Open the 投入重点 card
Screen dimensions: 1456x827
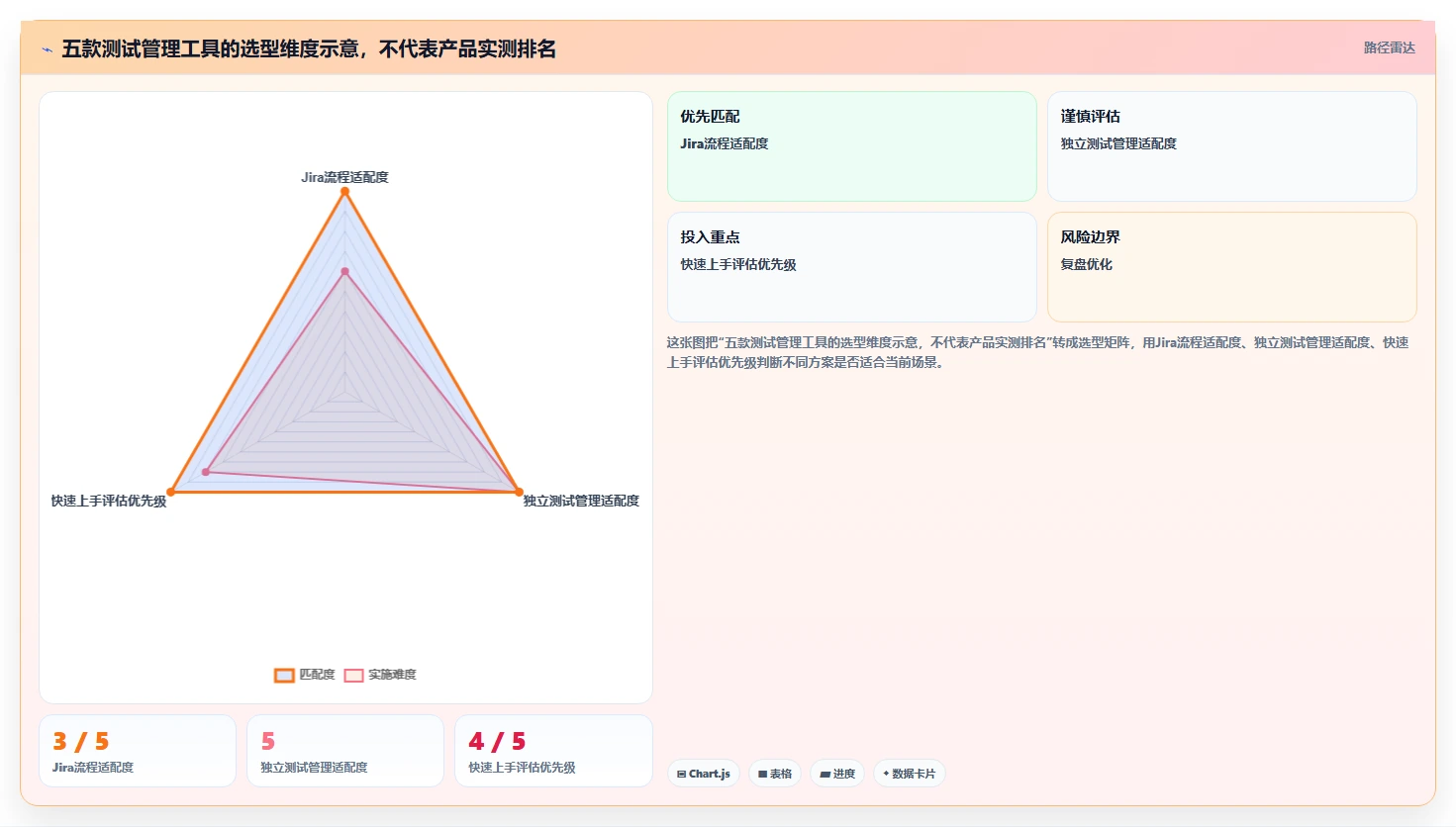851,267
